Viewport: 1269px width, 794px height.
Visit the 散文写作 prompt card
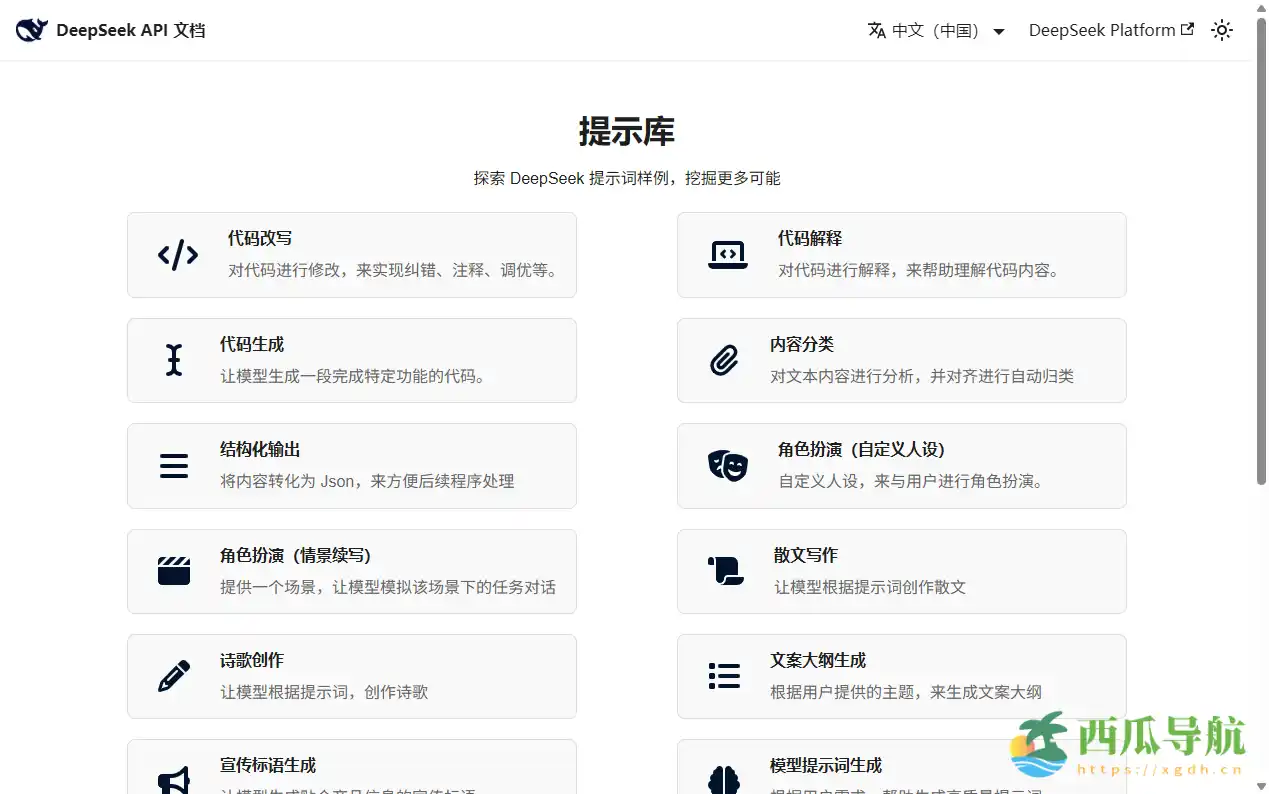[x=901, y=571]
